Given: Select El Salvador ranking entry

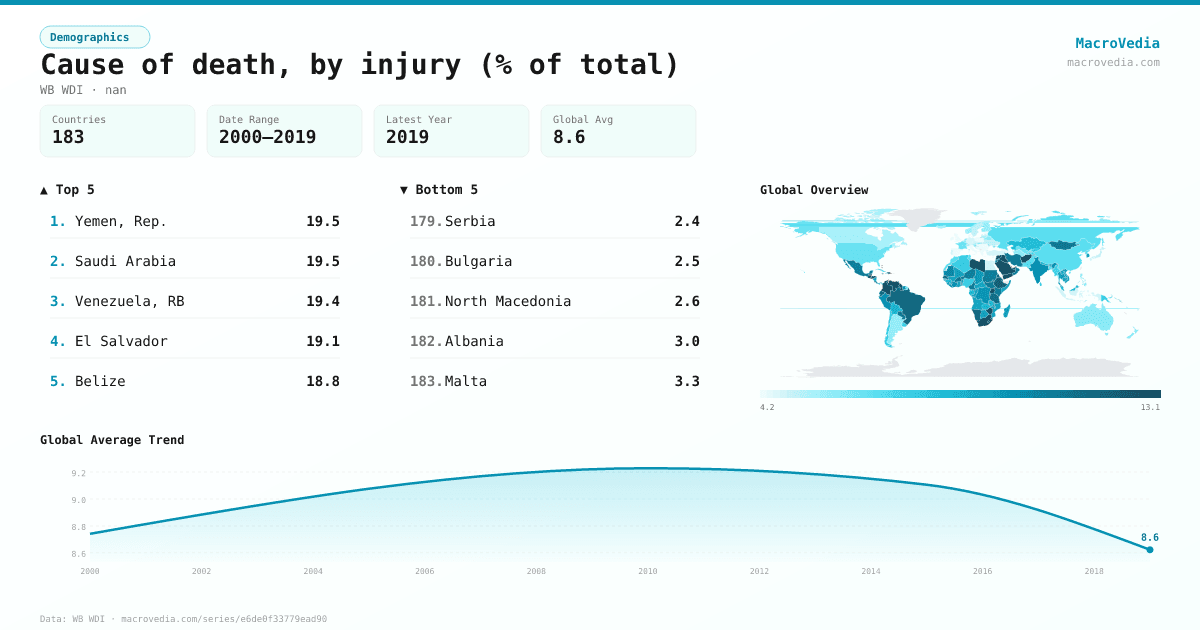Looking at the screenshot, I should click(x=194, y=341).
